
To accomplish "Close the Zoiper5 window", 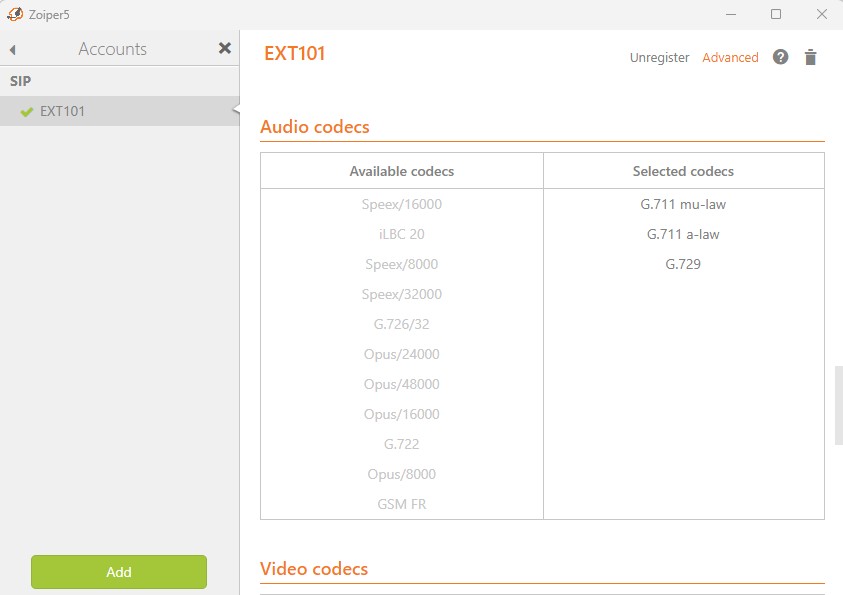I will (x=821, y=15).
